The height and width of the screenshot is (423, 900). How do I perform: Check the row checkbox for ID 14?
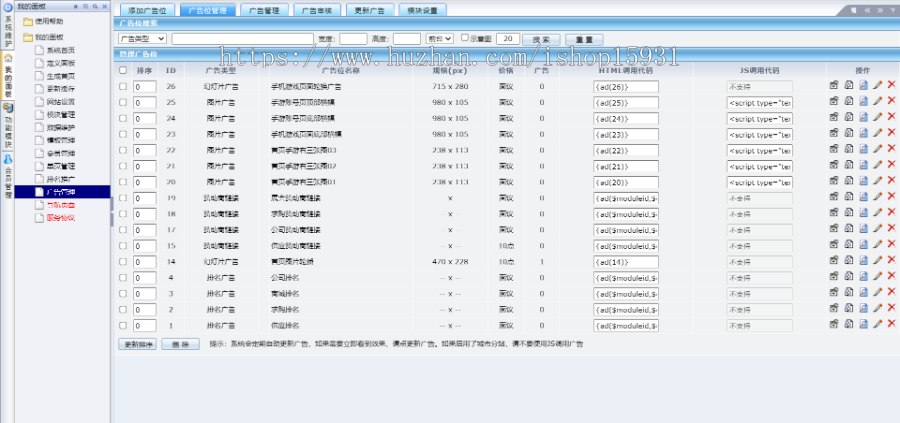[123, 262]
